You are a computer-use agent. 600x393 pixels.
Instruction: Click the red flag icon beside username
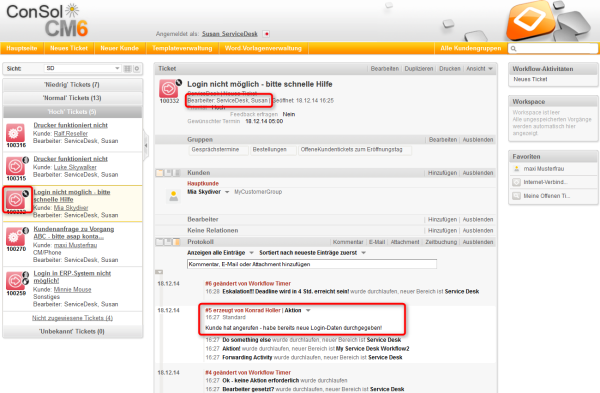pos(266,34)
